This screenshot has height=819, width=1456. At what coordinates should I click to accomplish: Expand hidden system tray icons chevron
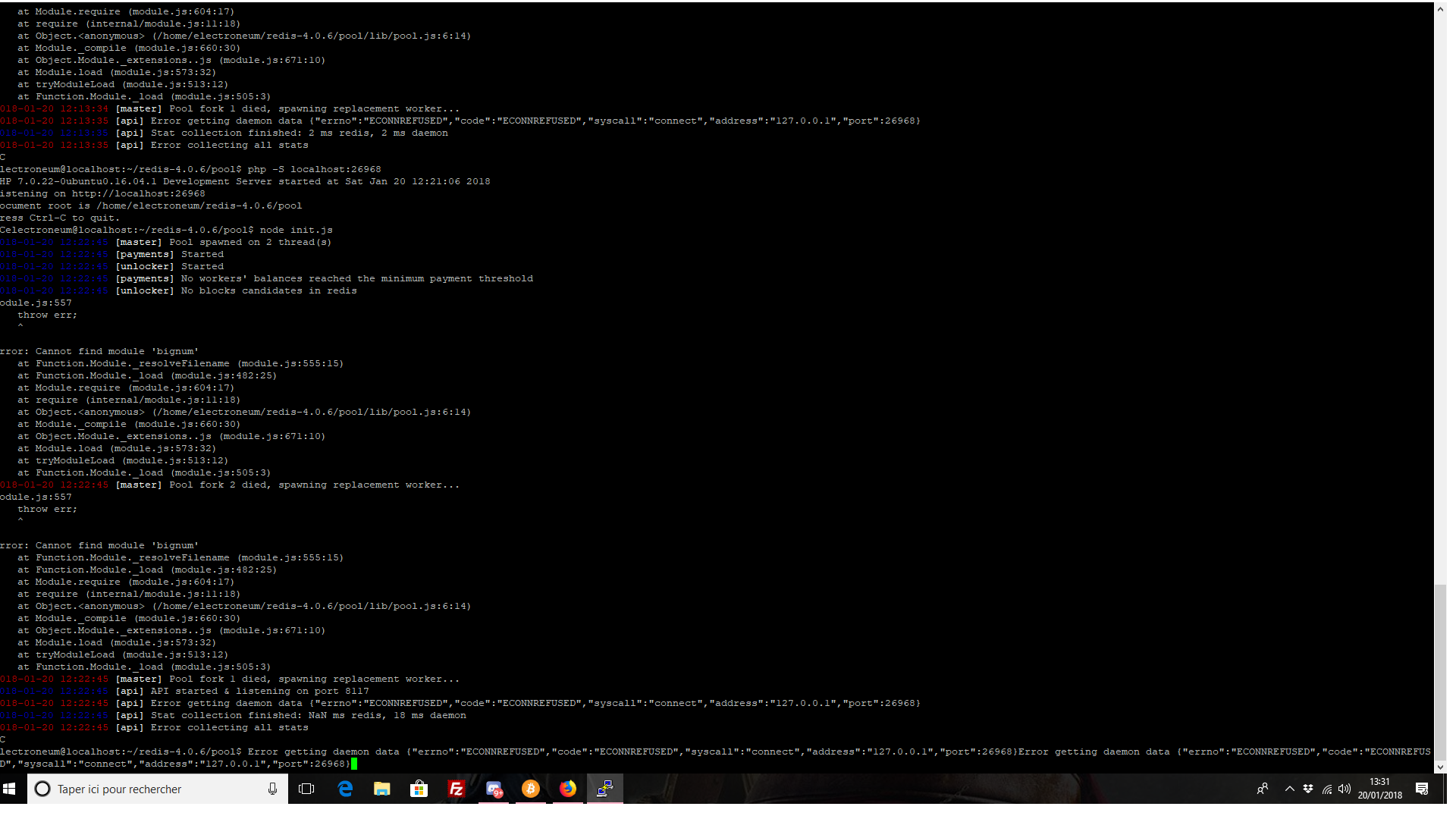(x=1289, y=789)
